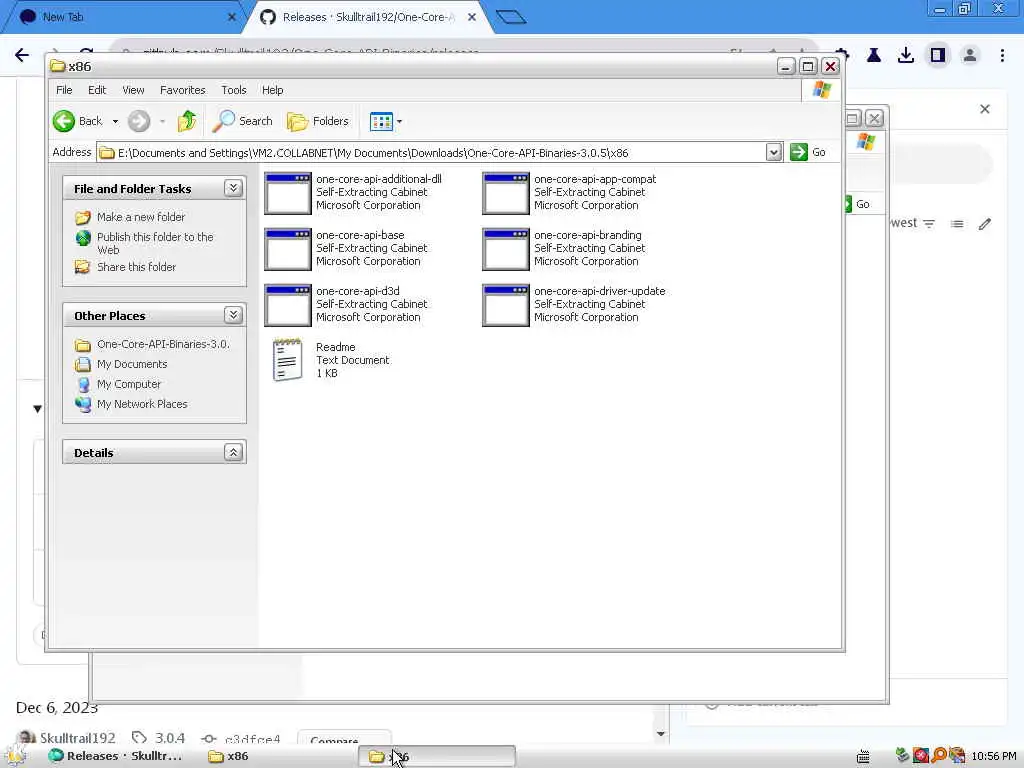Open My Network Places link
The image size is (1024, 768).
coord(142,404)
